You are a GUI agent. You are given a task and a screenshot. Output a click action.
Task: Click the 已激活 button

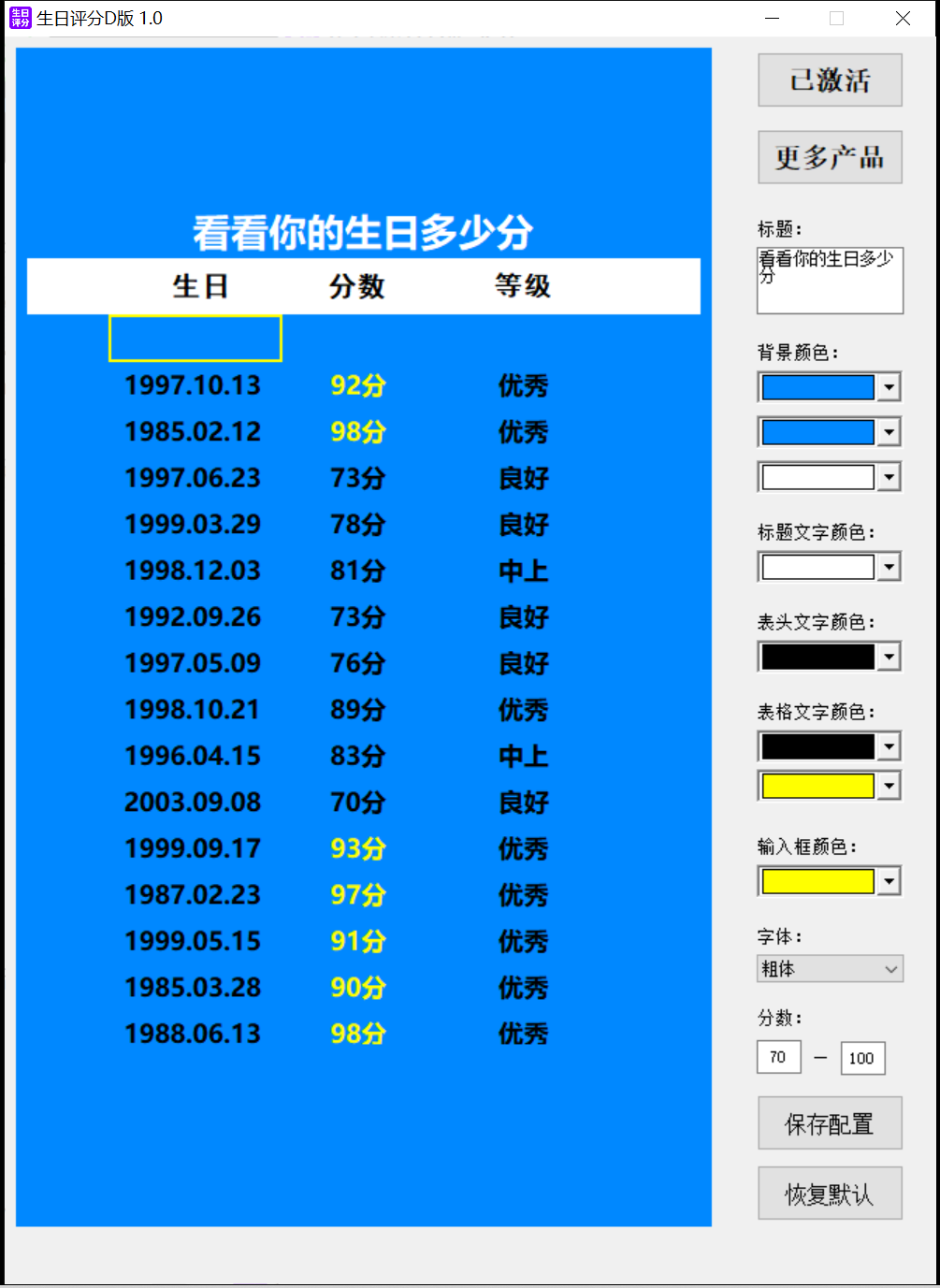pyautogui.click(x=830, y=80)
